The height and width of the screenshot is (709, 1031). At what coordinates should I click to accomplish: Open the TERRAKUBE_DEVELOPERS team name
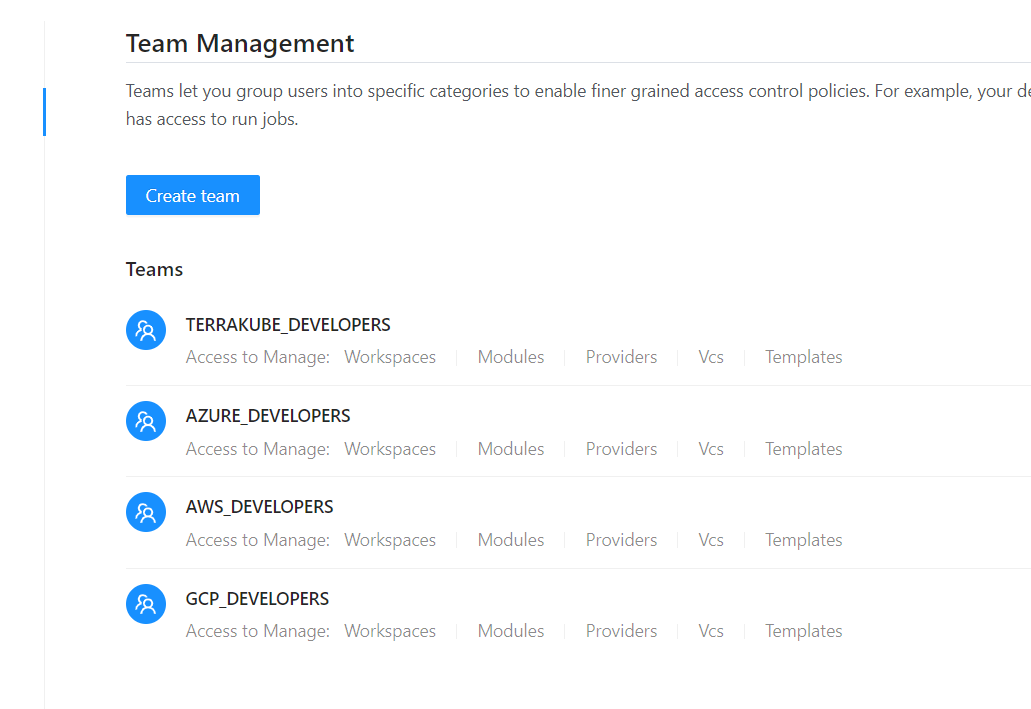(x=288, y=325)
